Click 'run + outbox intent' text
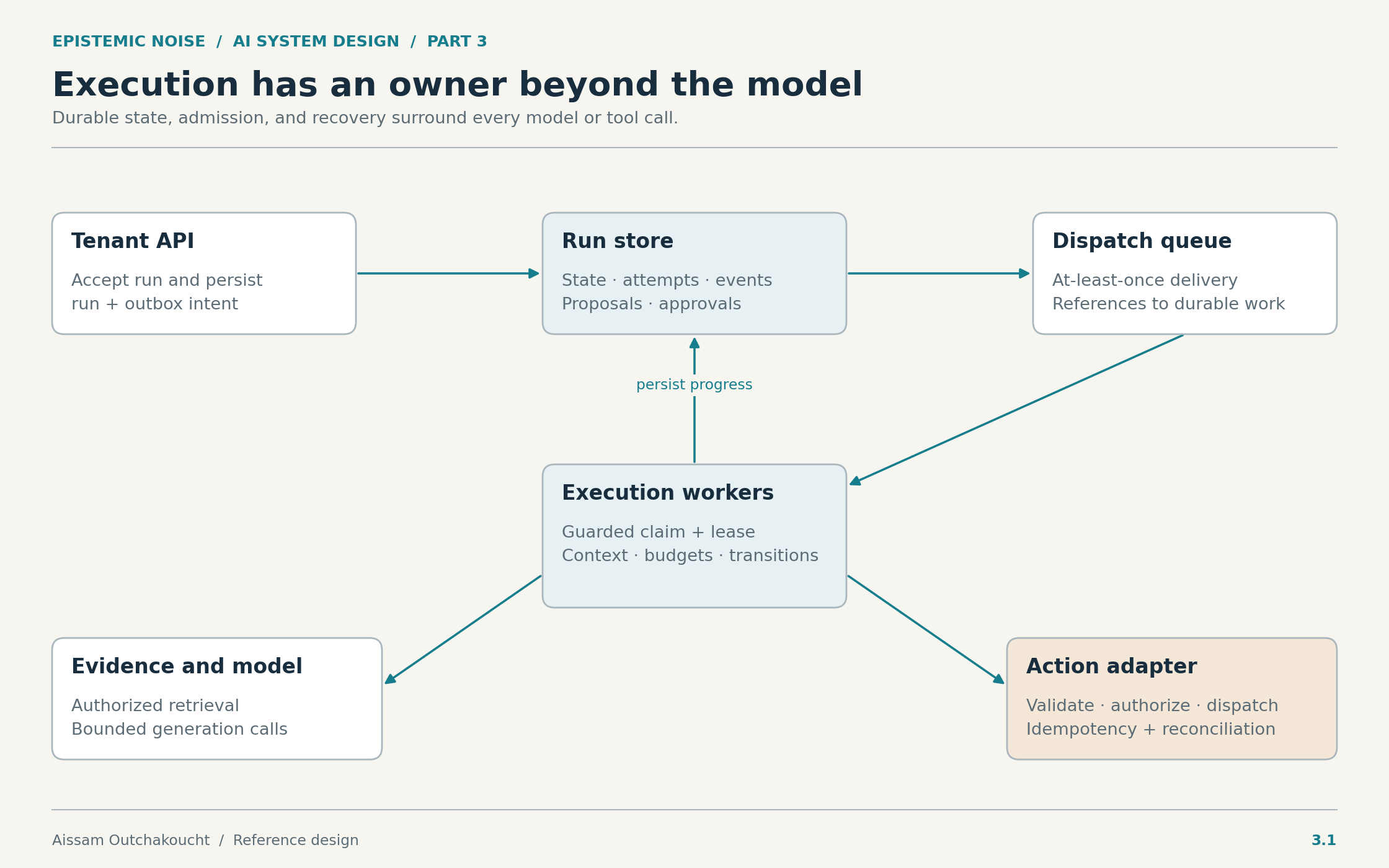This screenshot has width=1389, height=868. (154, 304)
